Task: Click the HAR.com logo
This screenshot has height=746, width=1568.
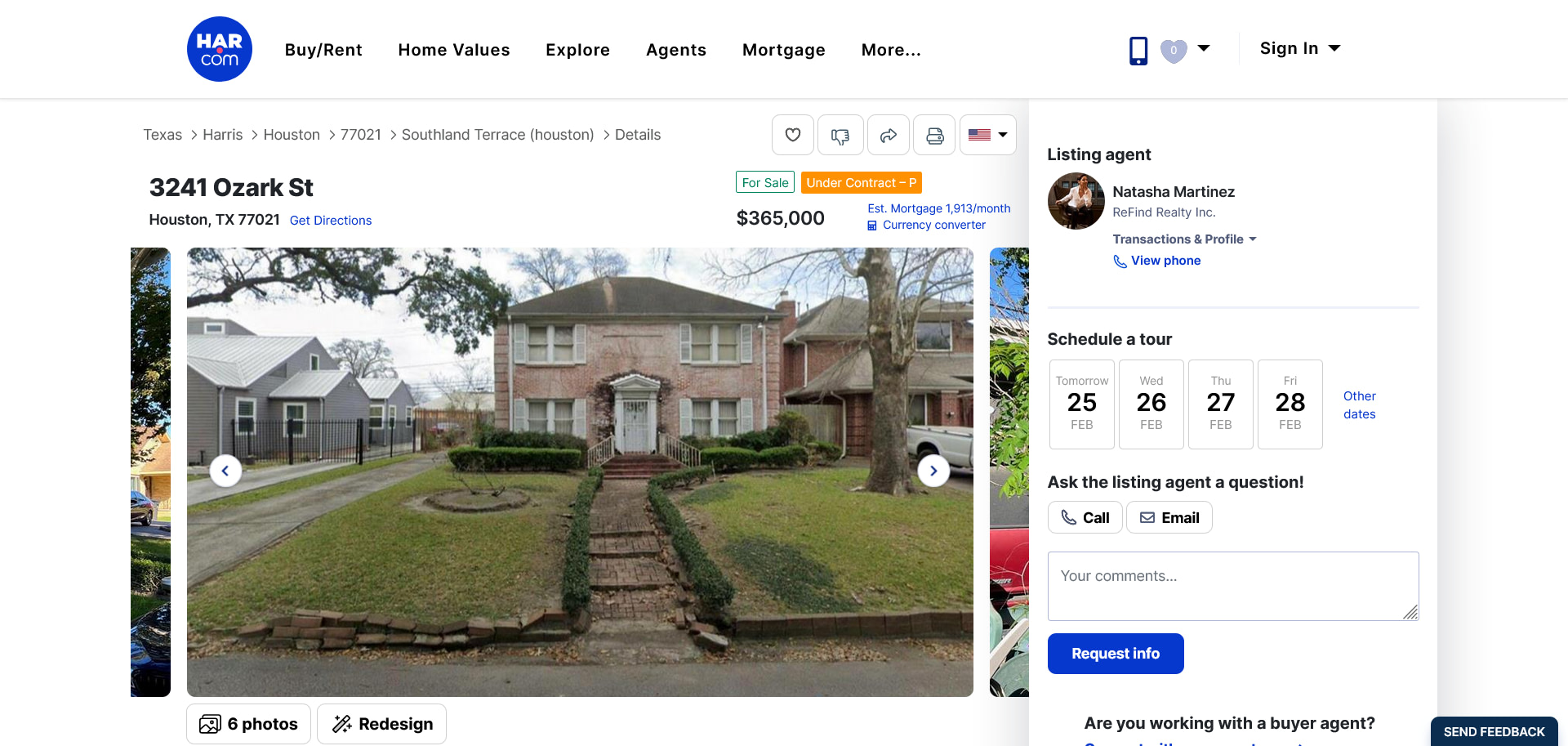Action: click(219, 49)
